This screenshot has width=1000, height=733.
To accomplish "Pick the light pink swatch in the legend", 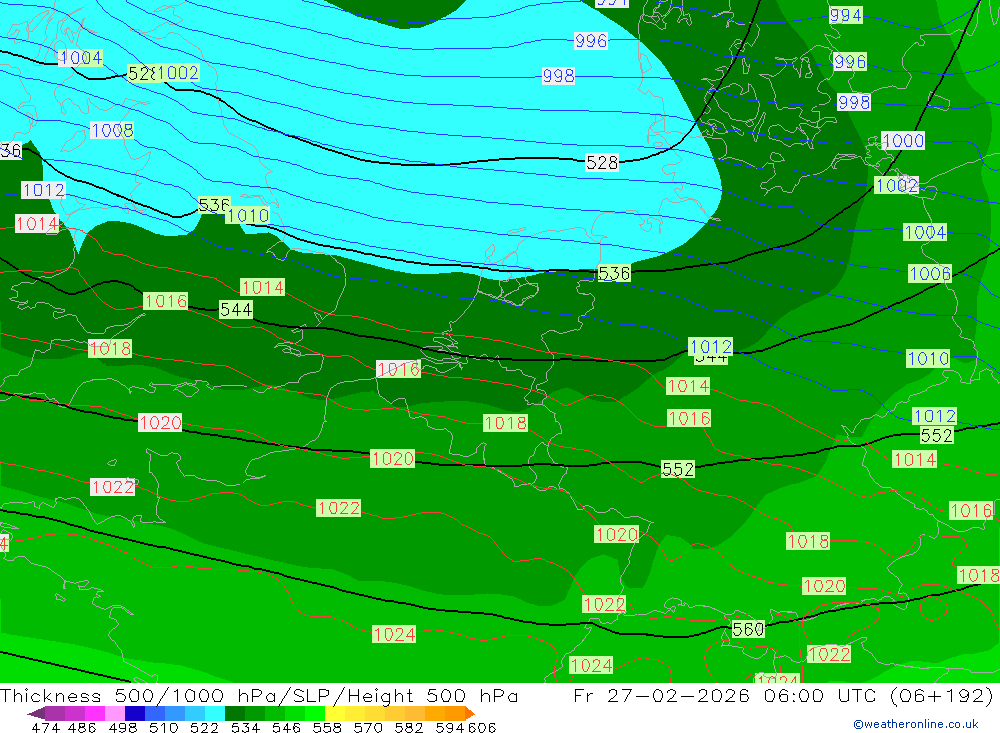I will (x=115, y=714).
